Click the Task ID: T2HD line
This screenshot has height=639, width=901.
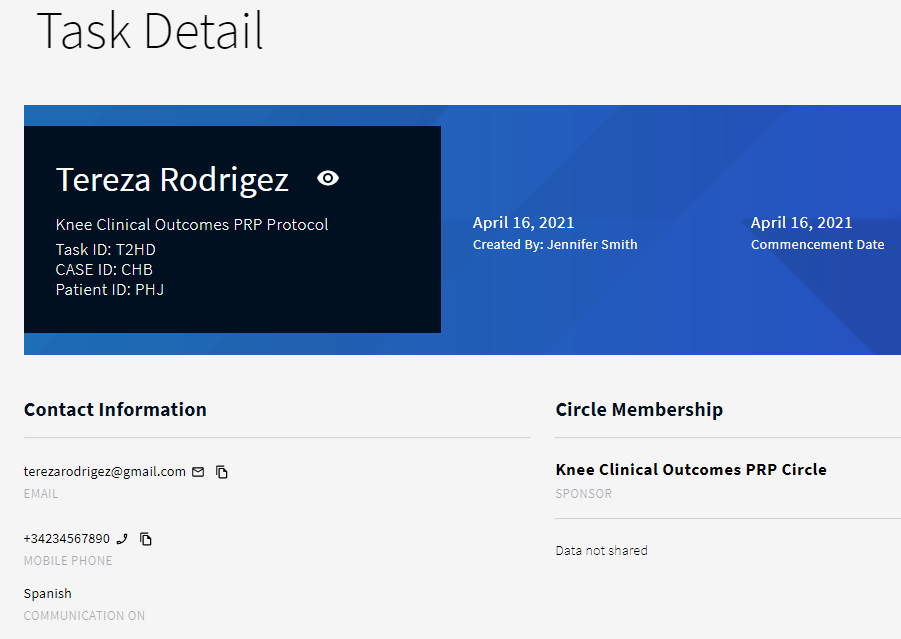point(105,250)
